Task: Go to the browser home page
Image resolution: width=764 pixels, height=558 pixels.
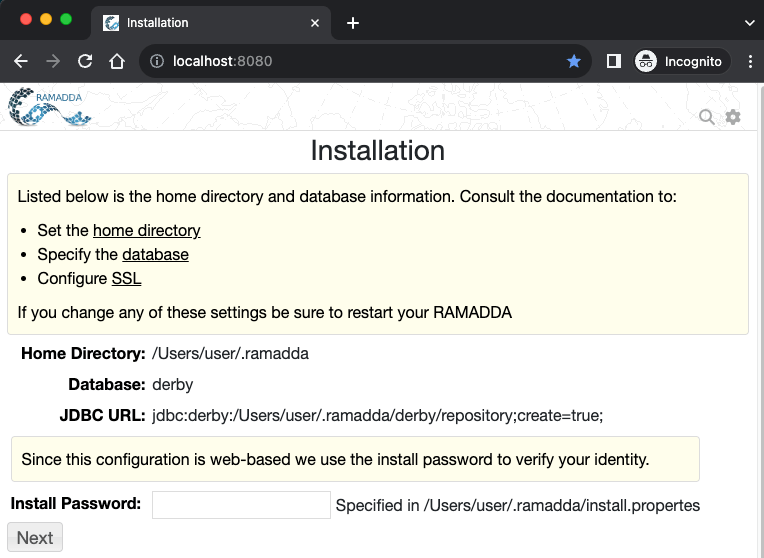Action: pyautogui.click(x=117, y=61)
